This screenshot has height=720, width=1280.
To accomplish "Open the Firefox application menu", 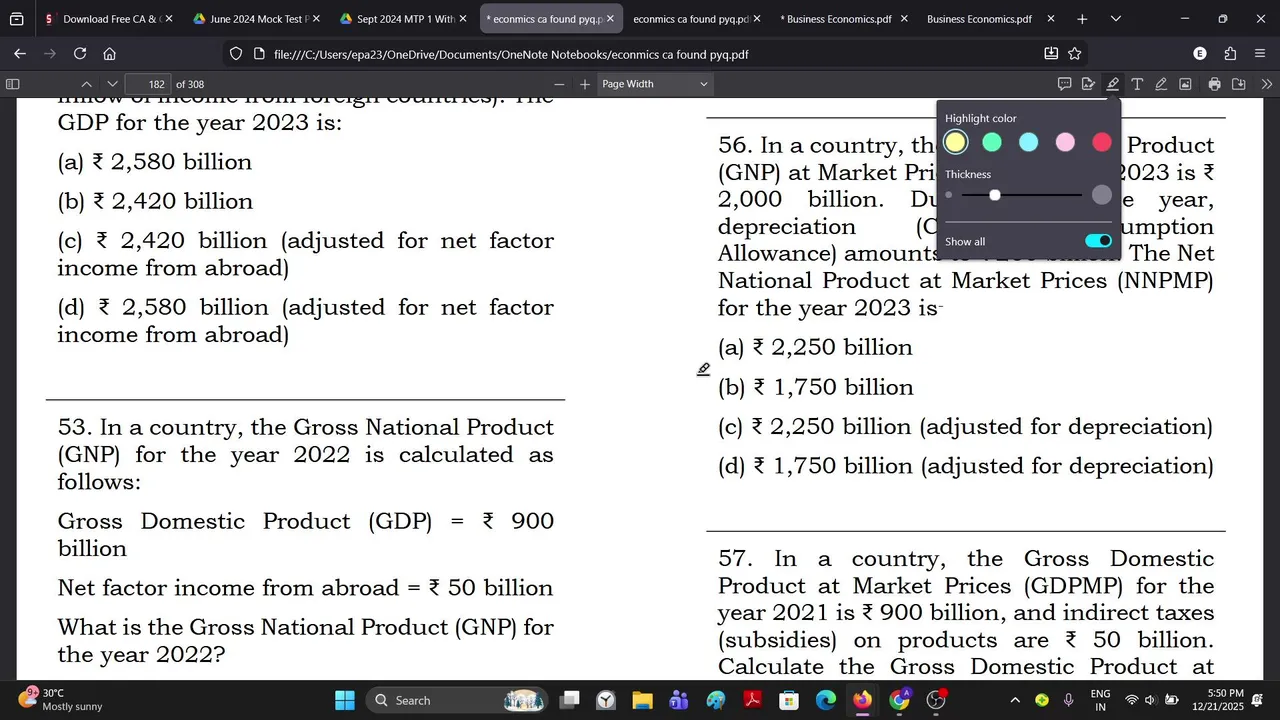I will point(1260,54).
